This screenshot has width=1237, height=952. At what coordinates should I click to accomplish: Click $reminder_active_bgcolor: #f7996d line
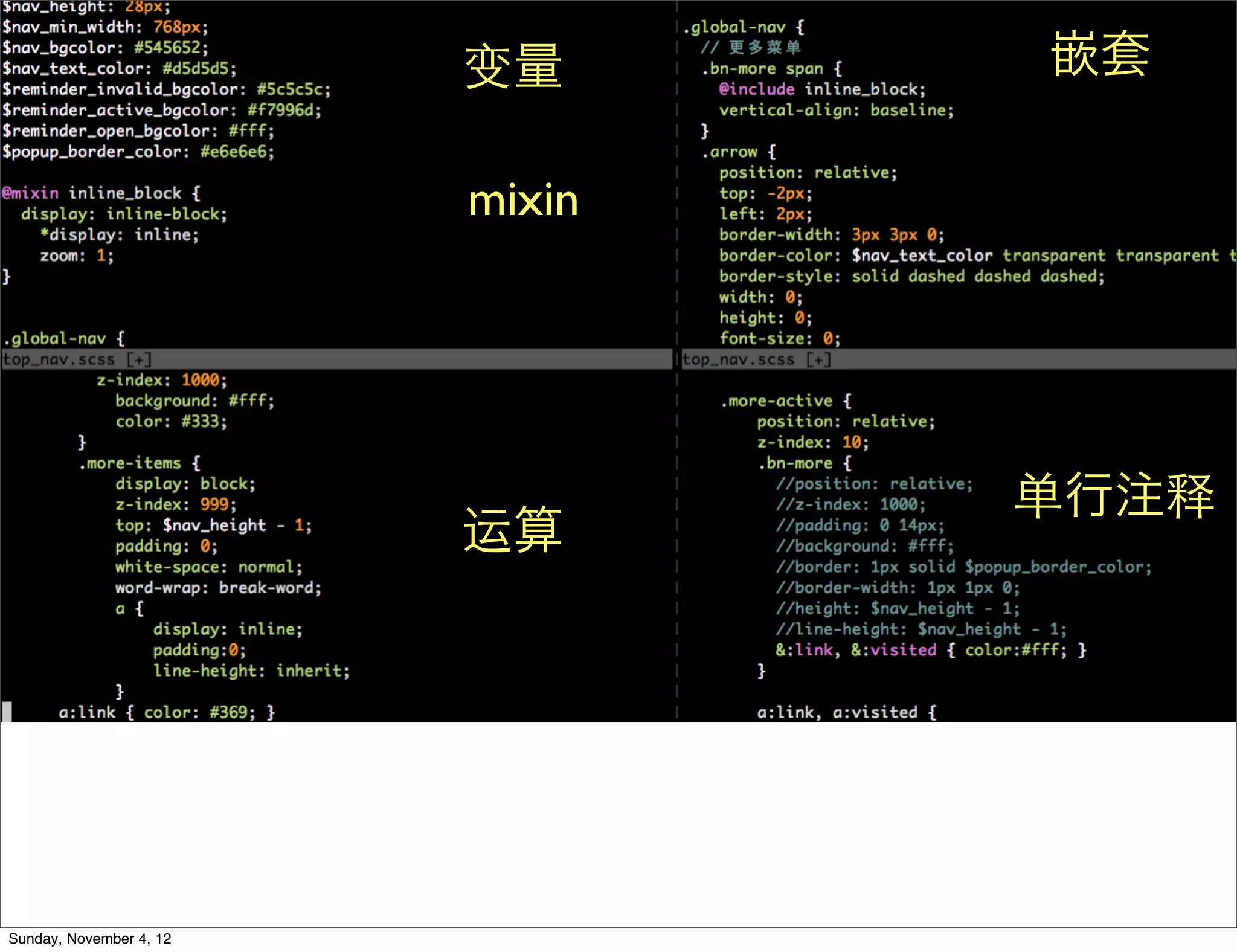[162, 110]
